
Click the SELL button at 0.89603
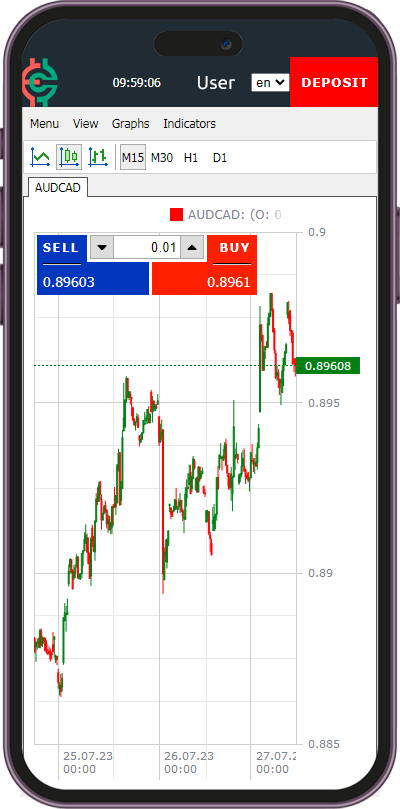point(93,266)
